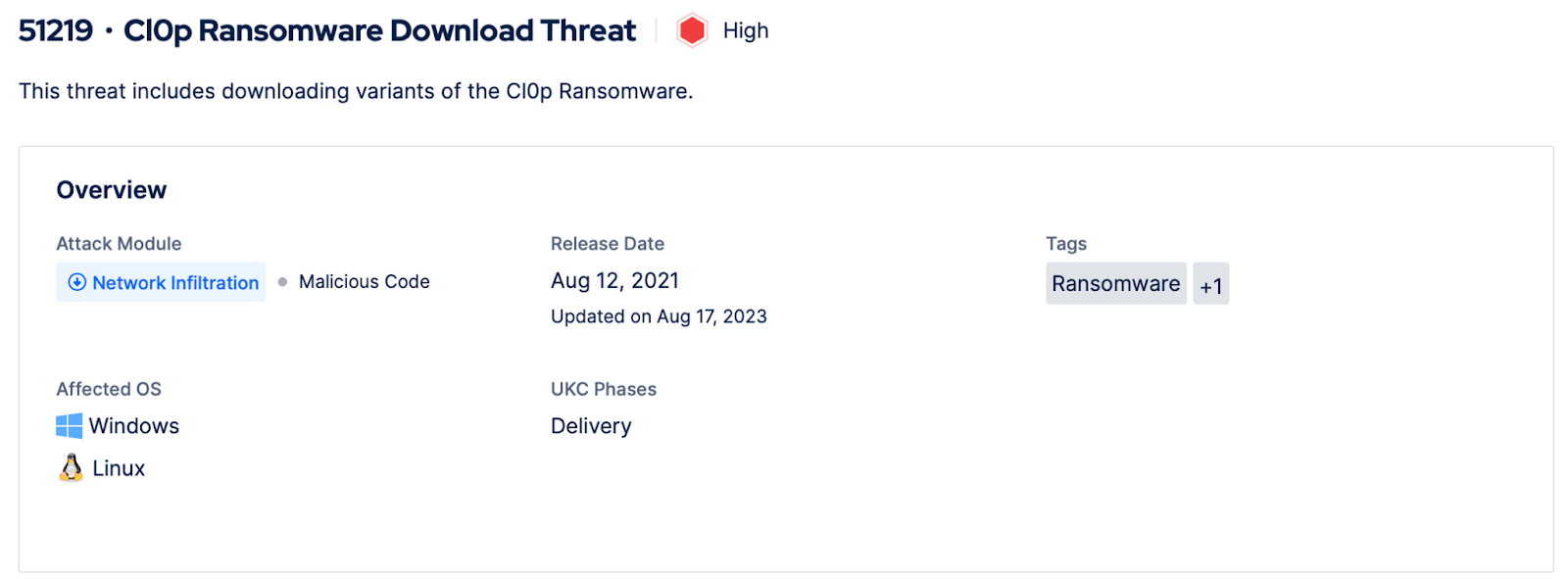This screenshot has width=1568, height=579.
Task: Click the Network Infiltration download arrow icon
Action: coord(76,282)
